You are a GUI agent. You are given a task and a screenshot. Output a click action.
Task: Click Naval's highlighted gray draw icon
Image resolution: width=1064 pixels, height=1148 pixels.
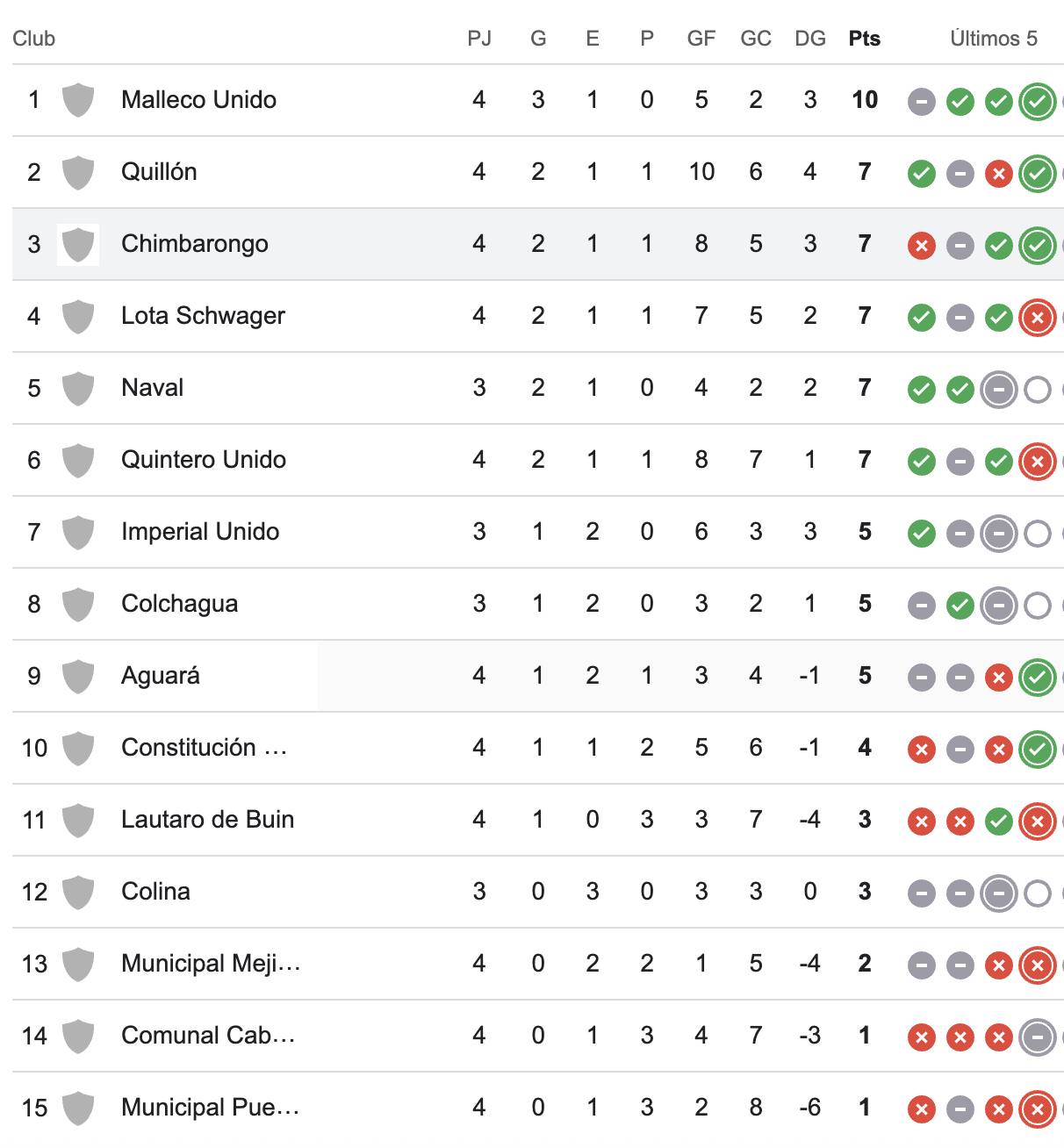(x=998, y=390)
